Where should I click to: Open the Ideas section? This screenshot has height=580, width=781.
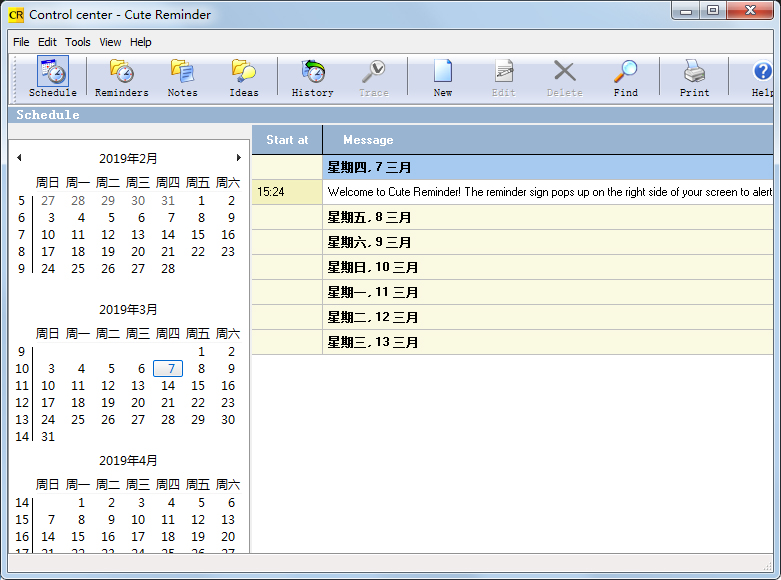click(x=244, y=77)
